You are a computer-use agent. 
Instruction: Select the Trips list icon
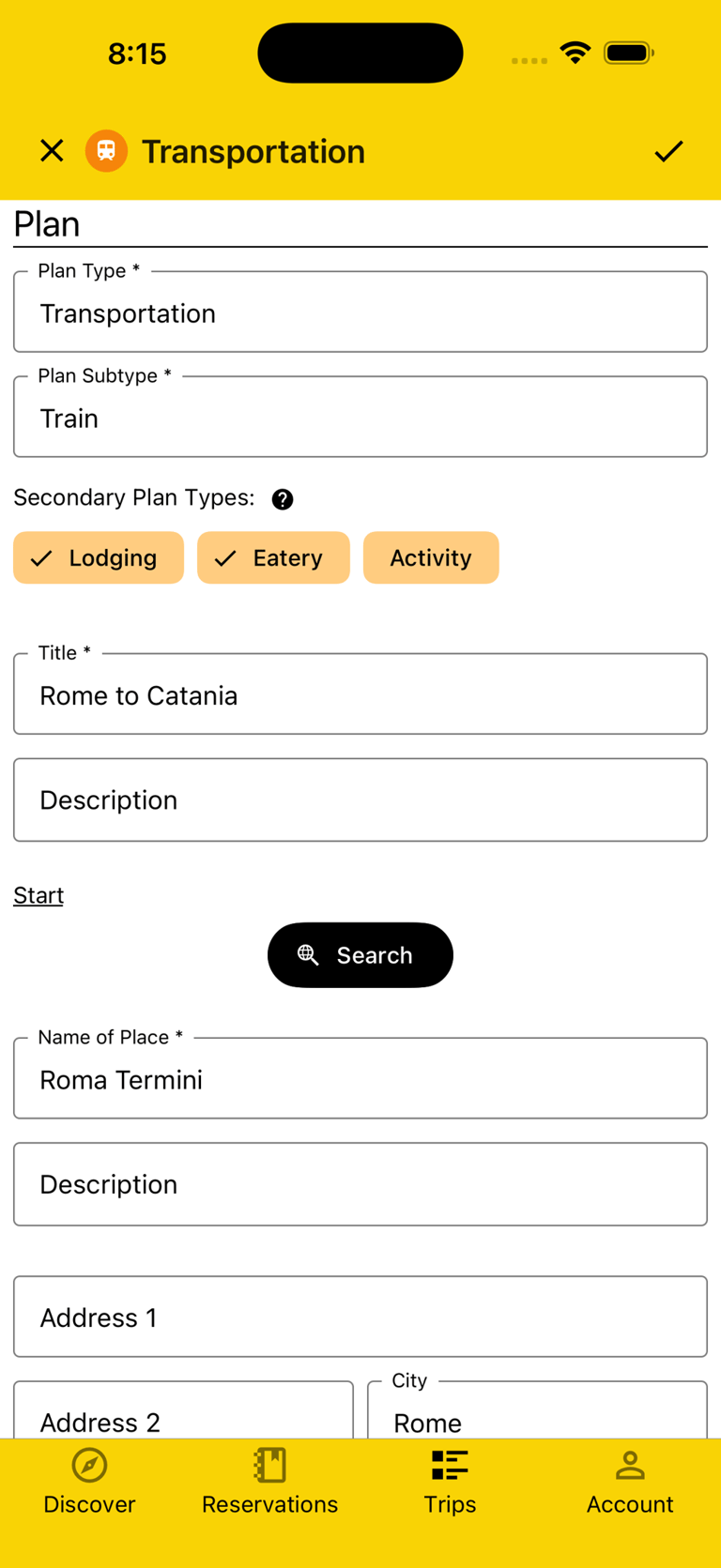click(450, 1465)
